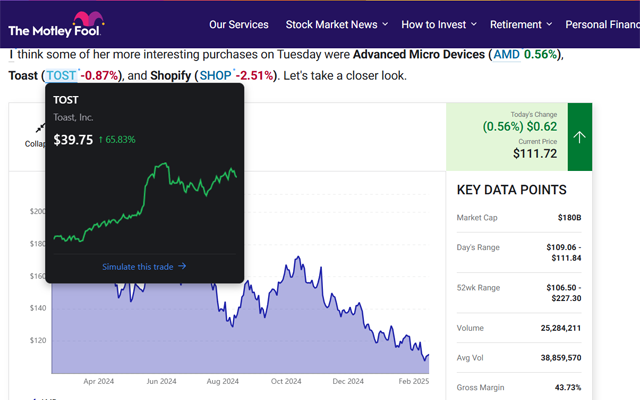Screen dimensions: 640x400
Task: Open Personal Finance menu item
Action: pos(602,24)
